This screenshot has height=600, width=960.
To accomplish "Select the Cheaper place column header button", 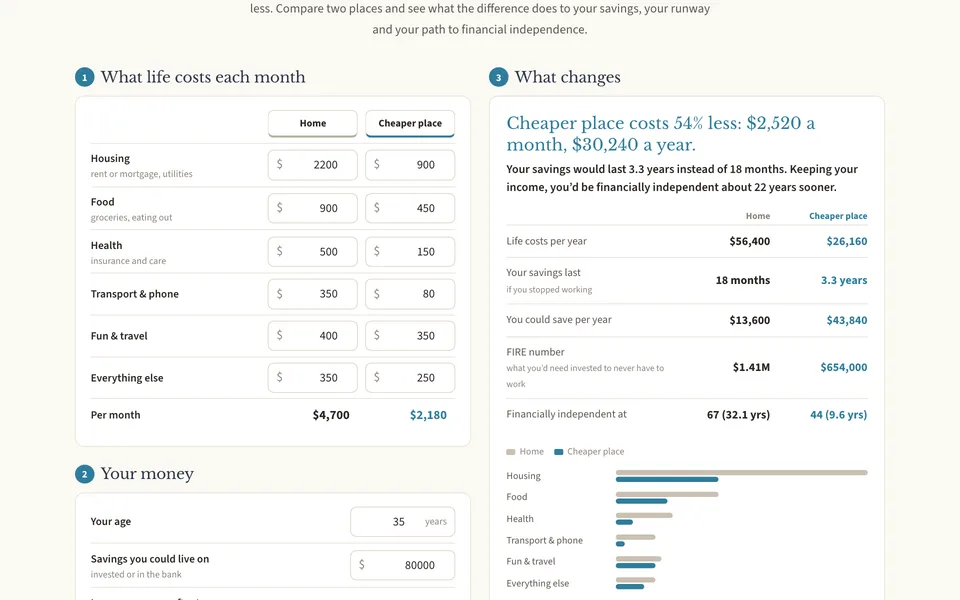I will [410, 123].
